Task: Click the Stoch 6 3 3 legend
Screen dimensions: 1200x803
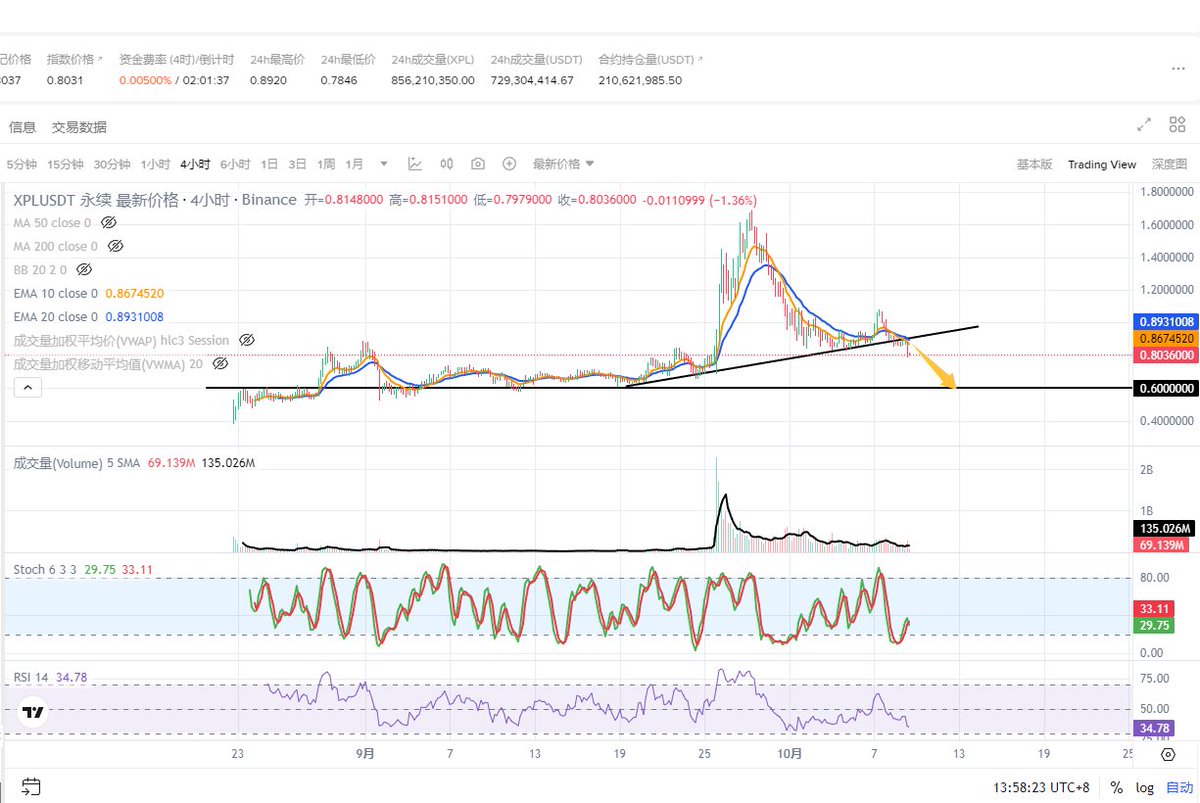Action: [46, 569]
